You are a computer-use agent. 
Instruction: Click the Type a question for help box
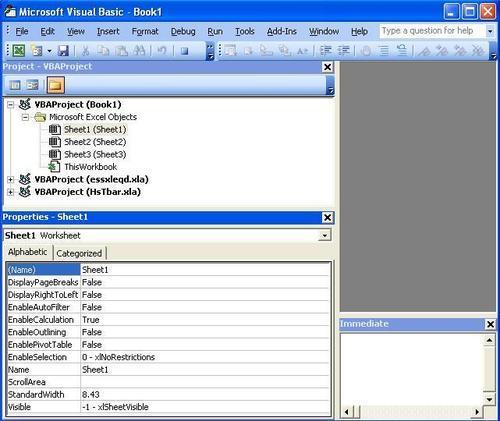pyautogui.click(x=432, y=31)
